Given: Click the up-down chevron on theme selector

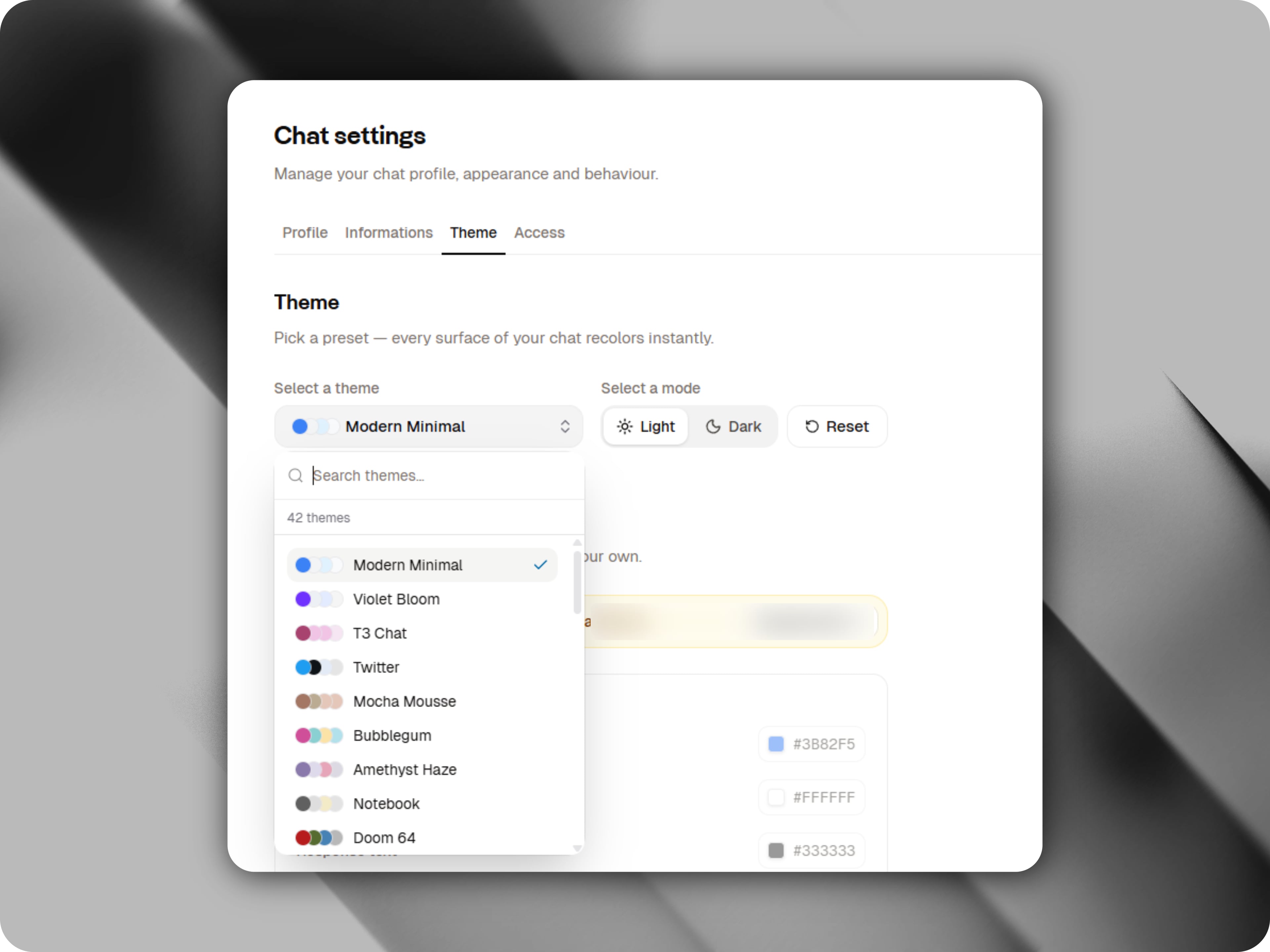Looking at the screenshot, I should (x=565, y=426).
